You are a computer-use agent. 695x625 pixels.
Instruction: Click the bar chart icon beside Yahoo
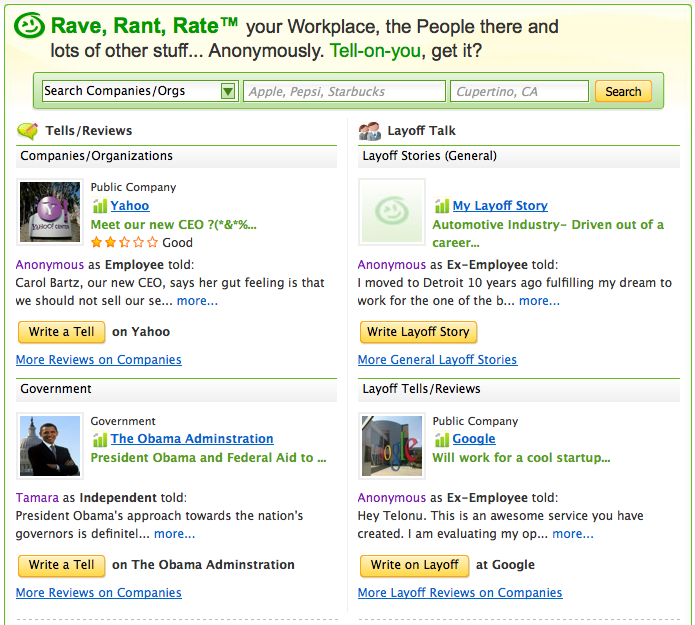tap(99, 206)
